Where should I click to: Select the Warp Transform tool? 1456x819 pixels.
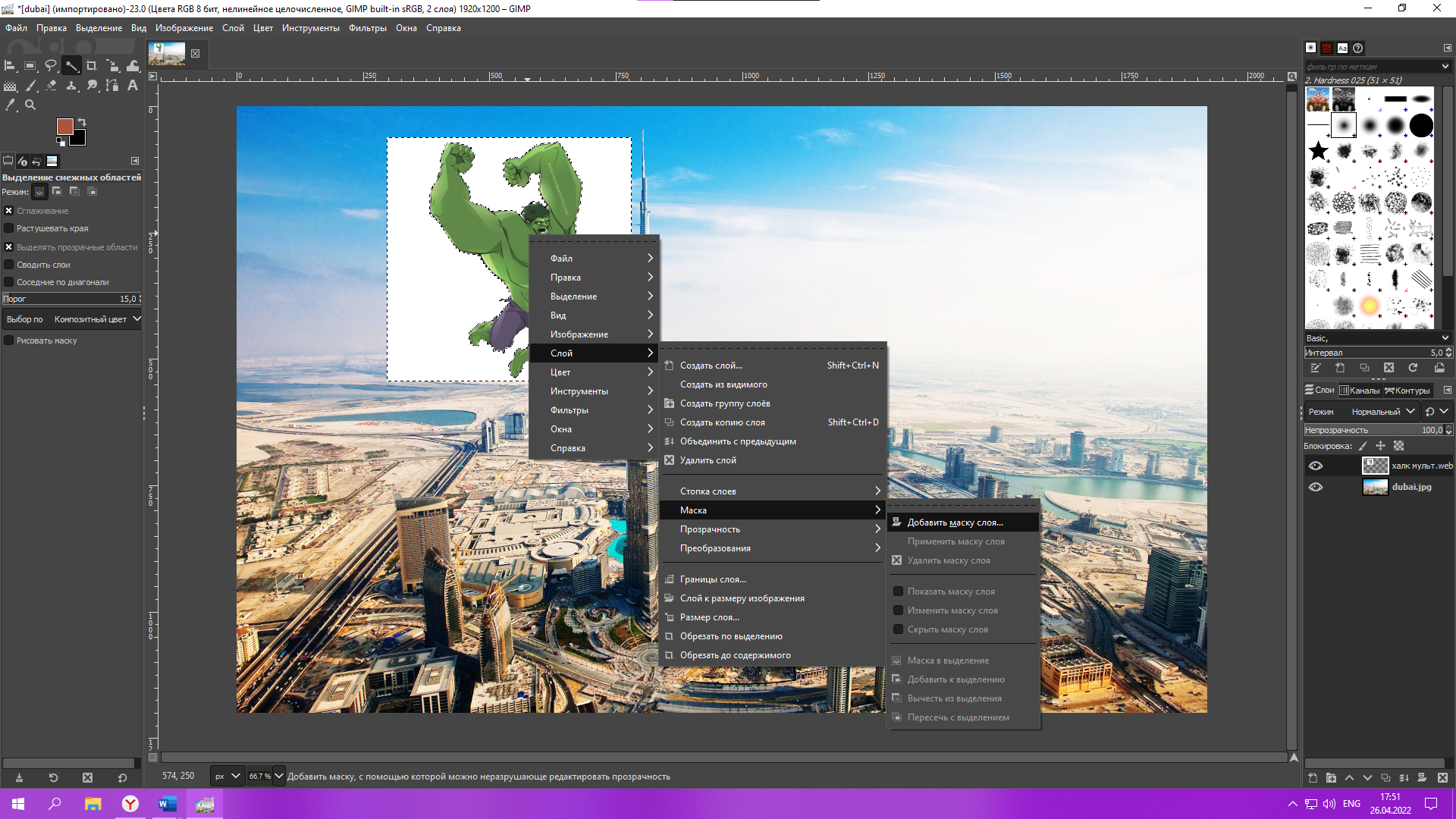[x=133, y=66]
